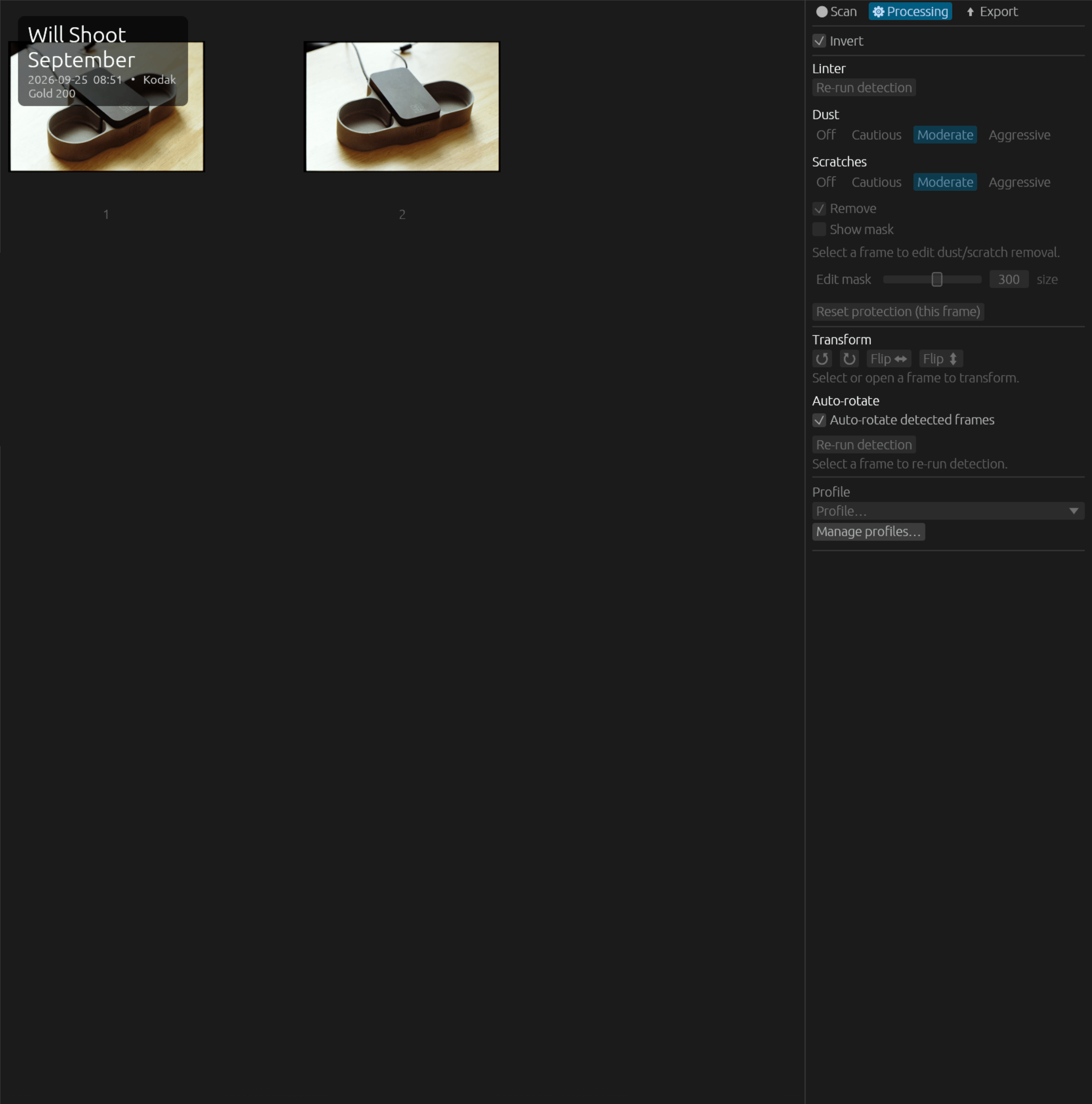Click Re-run detection under Auto-rotate
Screen dimensions: 1092x1104
click(x=864, y=445)
